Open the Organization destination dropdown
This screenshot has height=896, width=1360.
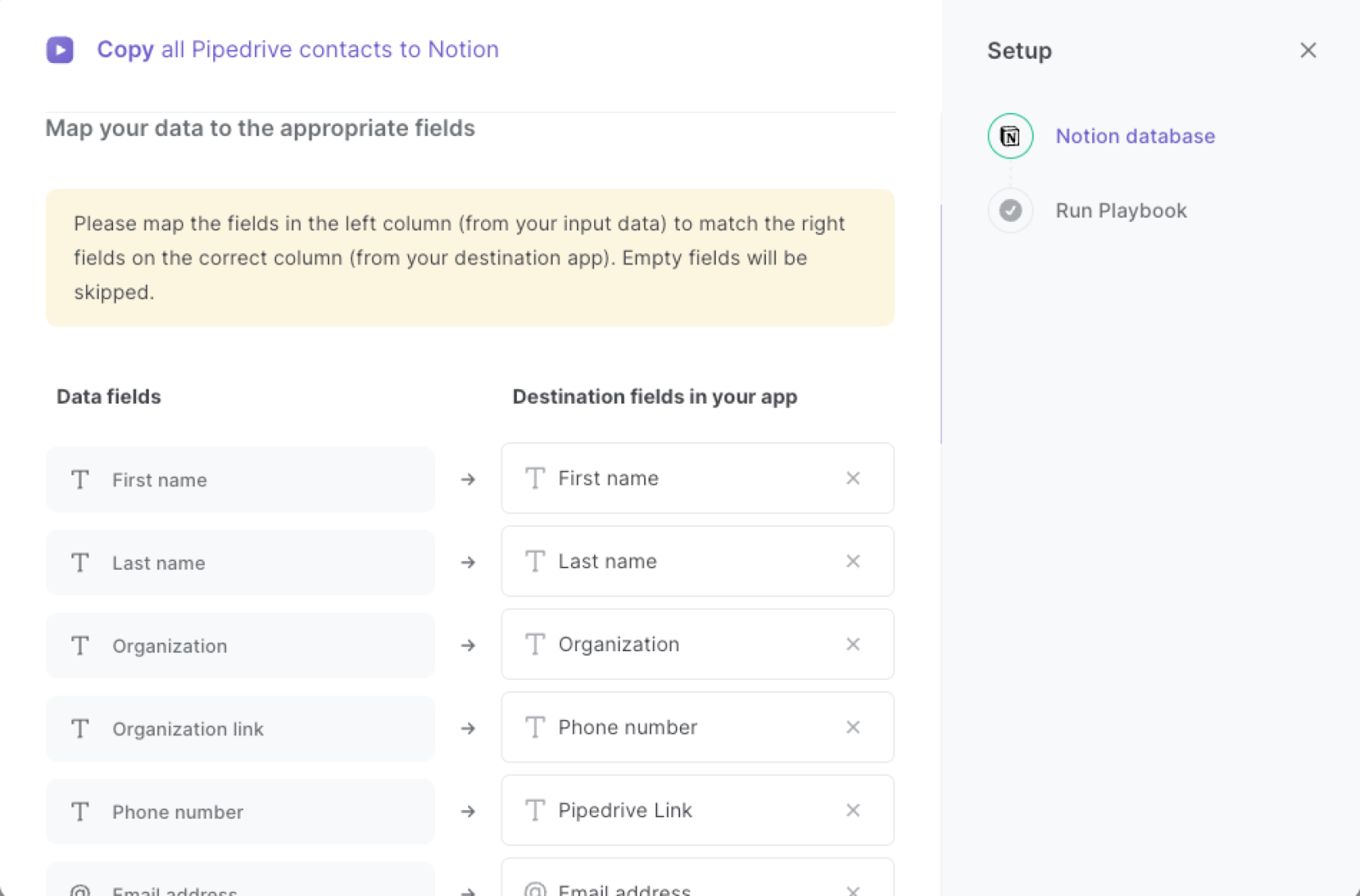click(x=697, y=644)
